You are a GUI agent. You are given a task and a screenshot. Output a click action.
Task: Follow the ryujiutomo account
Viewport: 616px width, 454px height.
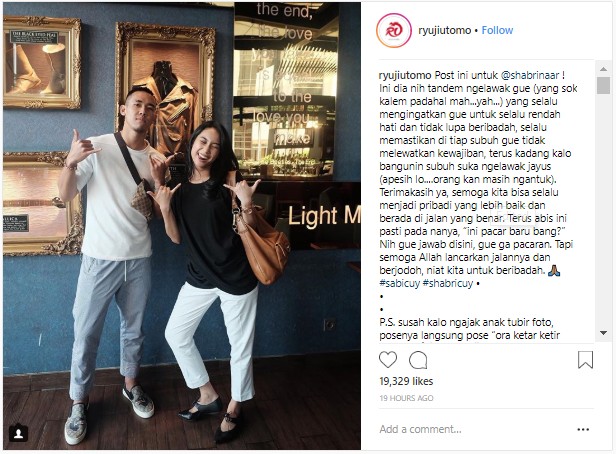coord(497,30)
